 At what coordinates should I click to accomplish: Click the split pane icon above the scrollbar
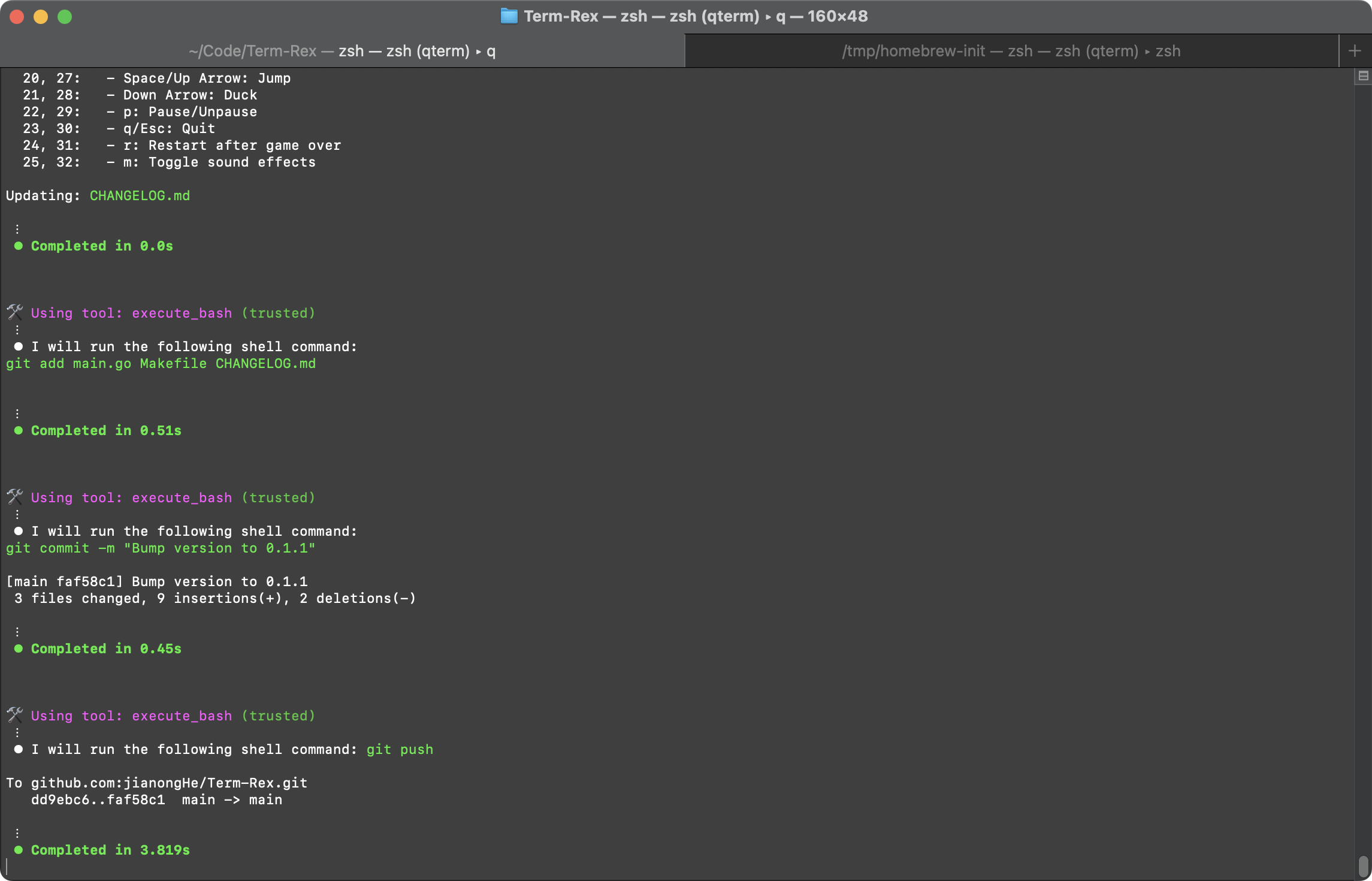click(1363, 76)
